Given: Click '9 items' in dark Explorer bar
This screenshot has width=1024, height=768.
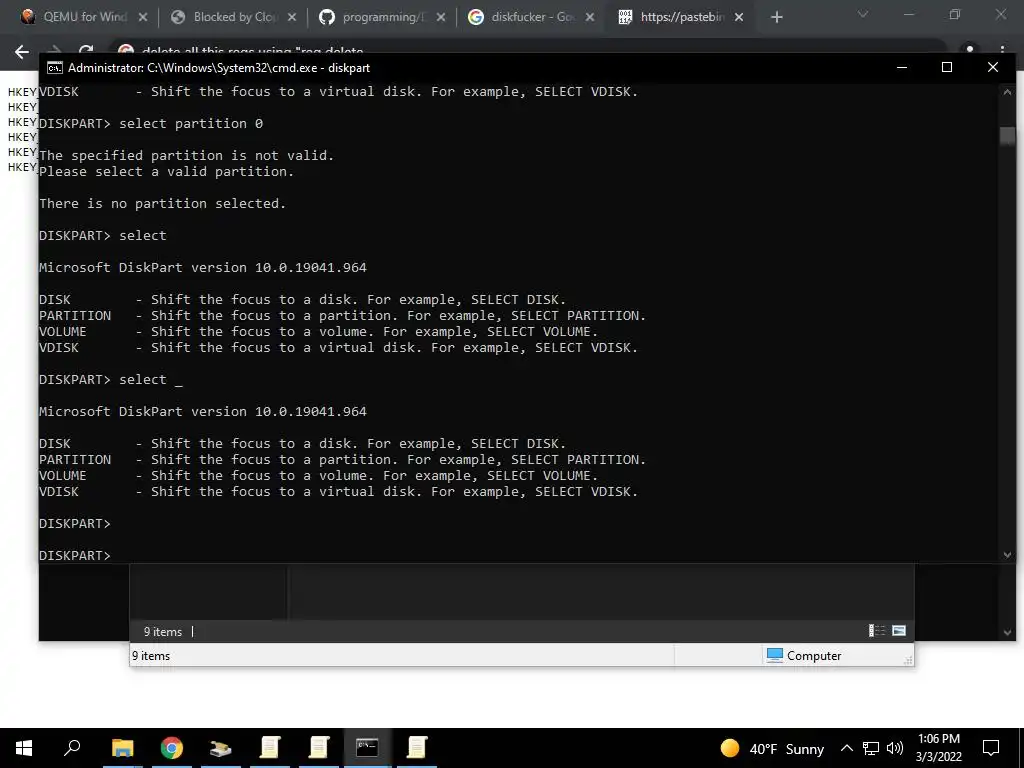Looking at the screenshot, I should (163, 632).
